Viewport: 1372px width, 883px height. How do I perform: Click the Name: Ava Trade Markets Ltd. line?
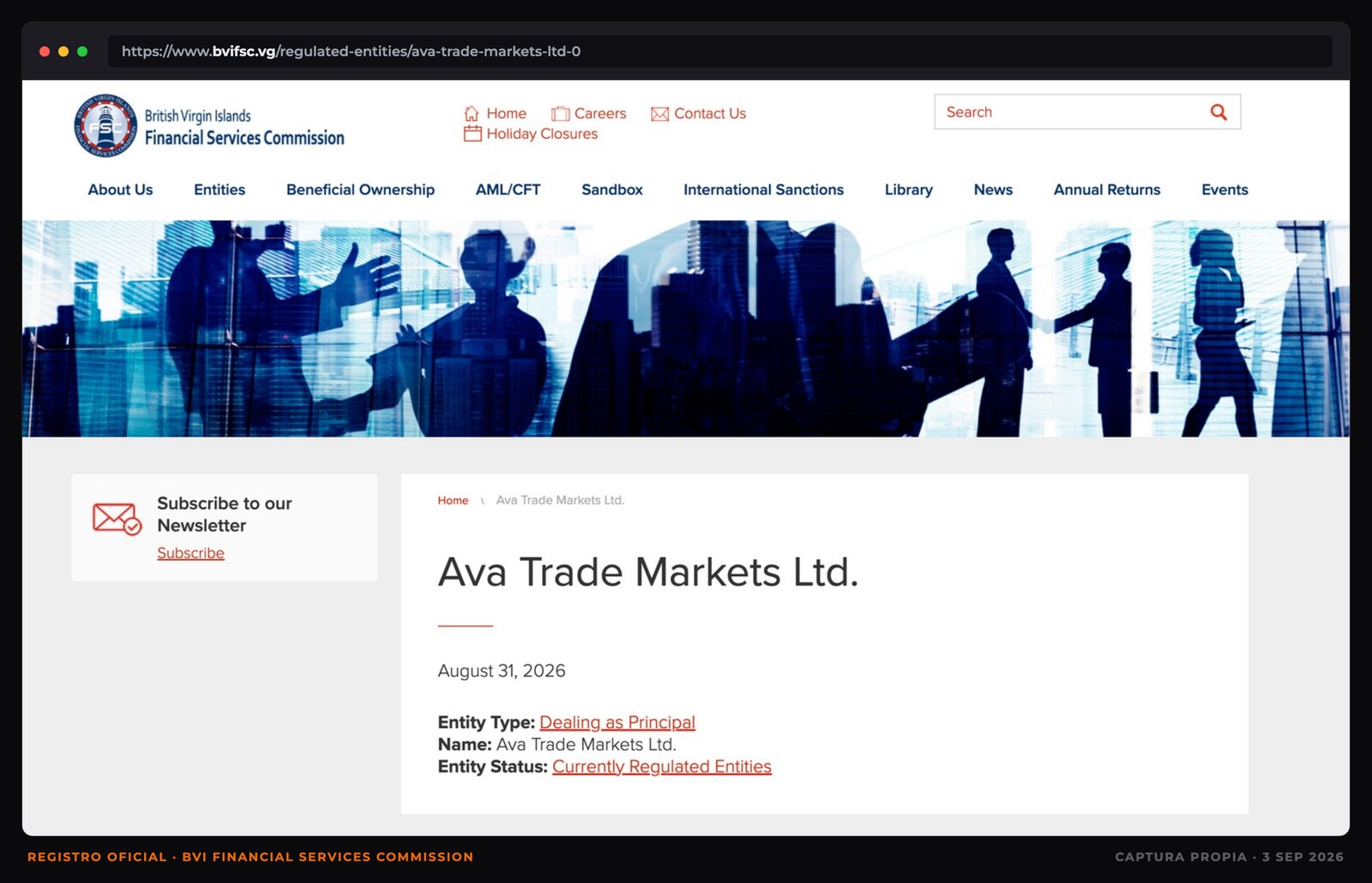(557, 744)
